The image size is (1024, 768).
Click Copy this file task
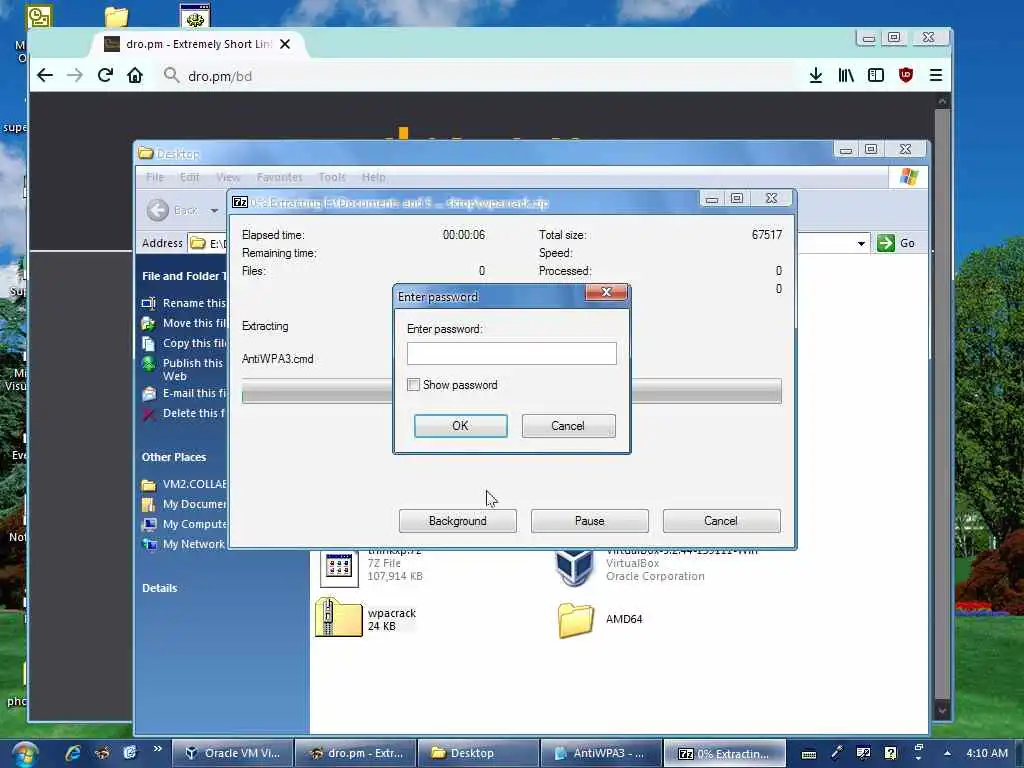(184, 344)
